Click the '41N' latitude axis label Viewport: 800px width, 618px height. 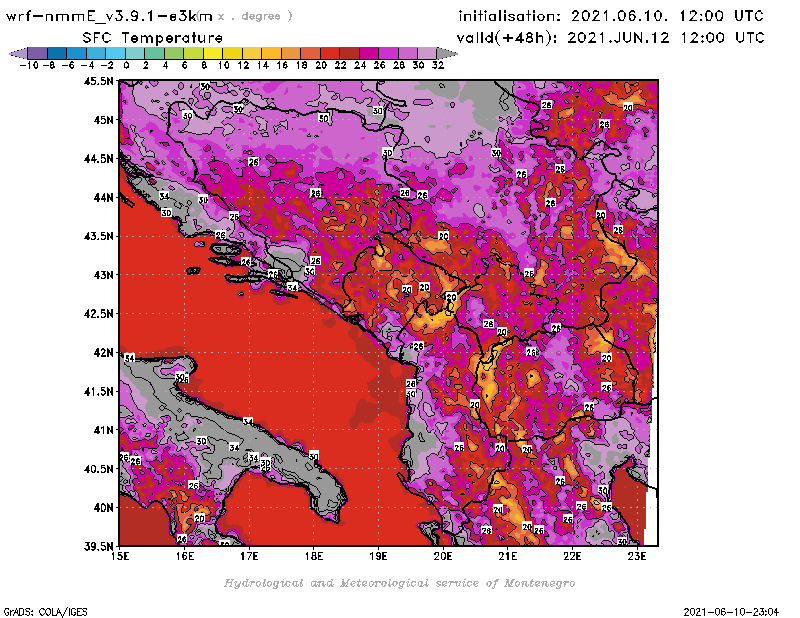click(x=103, y=430)
